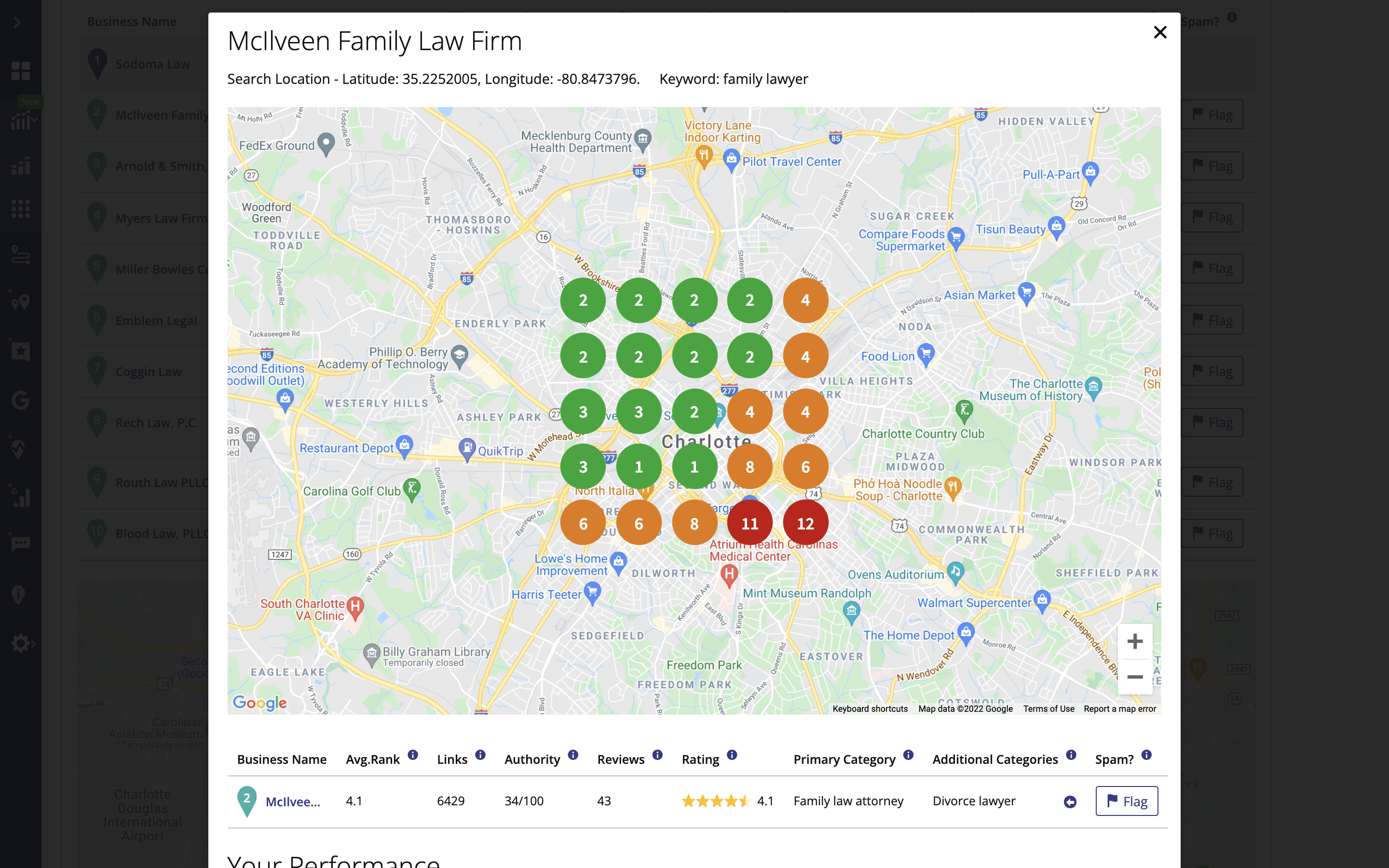Select the Charlotte Museum of History pin
The image size is (1389, 868).
tap(1094, 388)
